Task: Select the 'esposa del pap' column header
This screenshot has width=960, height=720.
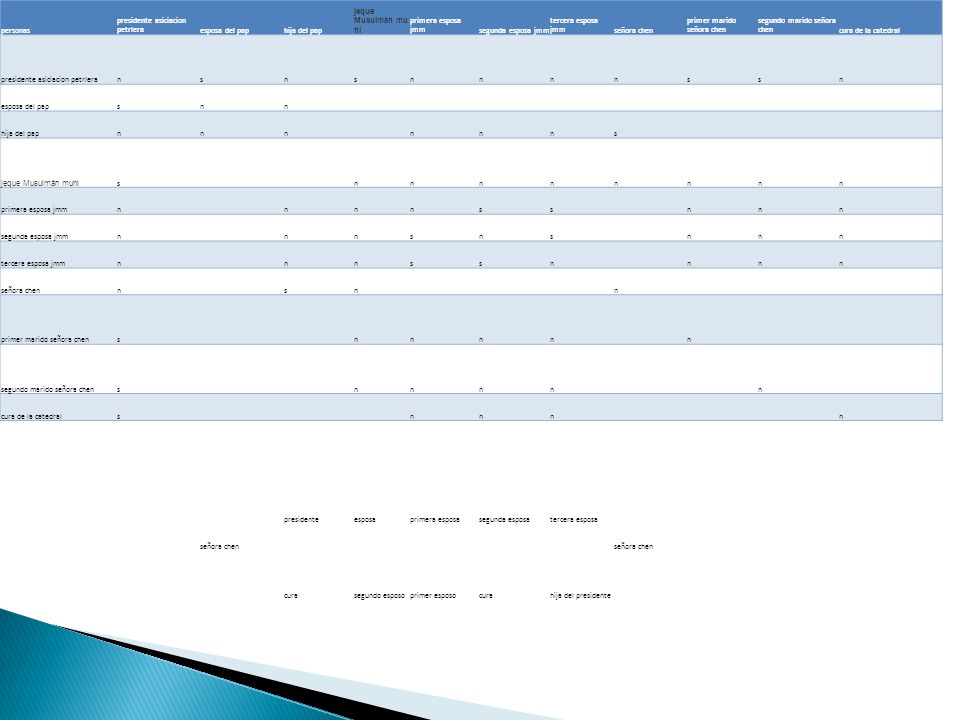Action: pos(224,30)
